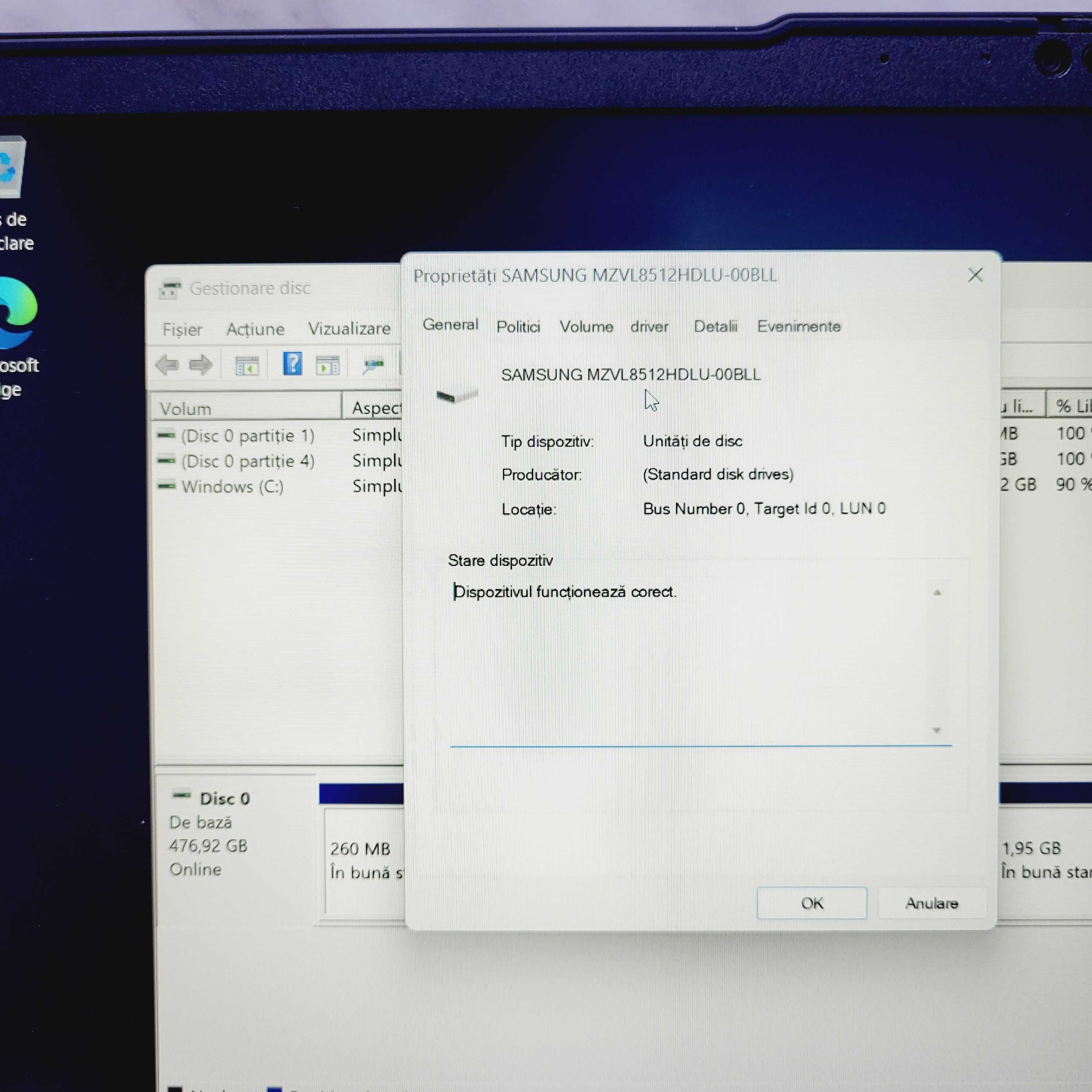The image size is (1092, 1092).
Task: Click the SAMSUNG MZVL8512HDLU-00BLL device name
Action: point(631,375)
